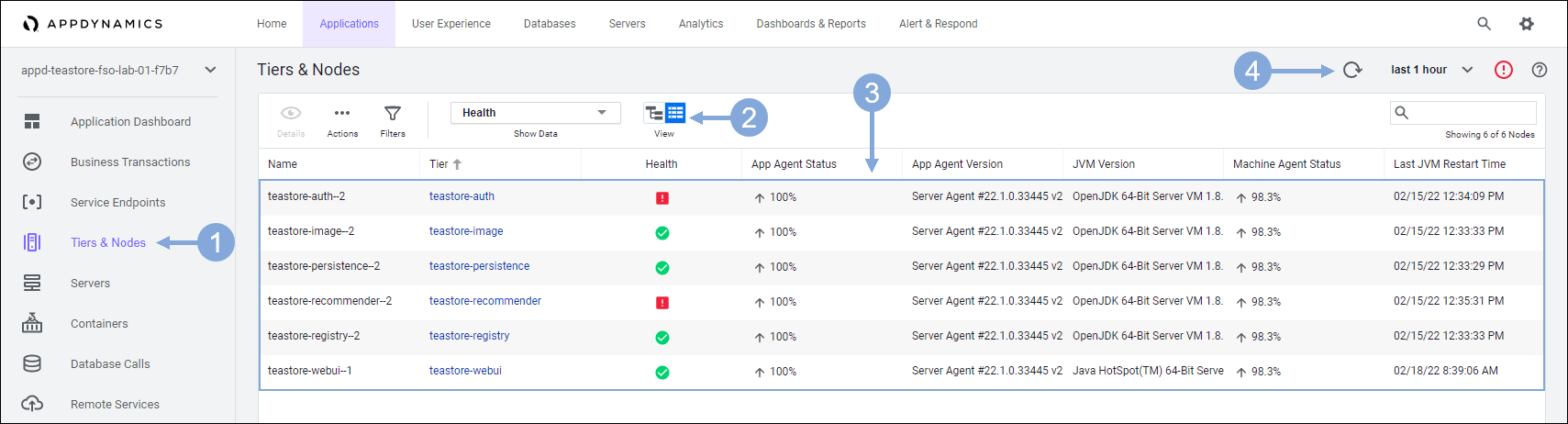Go to the Dashboards & Reports tab
This screenshot has width=1568, height=424.
(810, 24)
